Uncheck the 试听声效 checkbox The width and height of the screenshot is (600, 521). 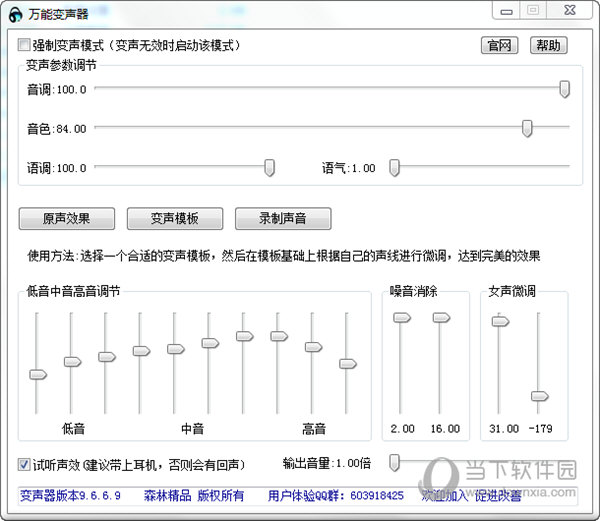(x=25, y=465)
